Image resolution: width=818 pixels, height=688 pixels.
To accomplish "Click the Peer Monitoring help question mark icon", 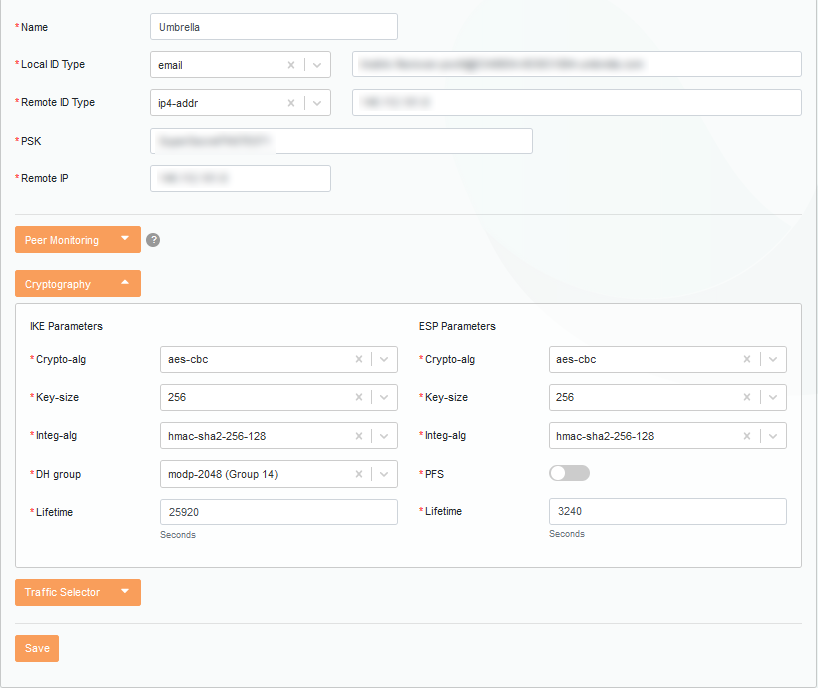I will pos(153,240).
